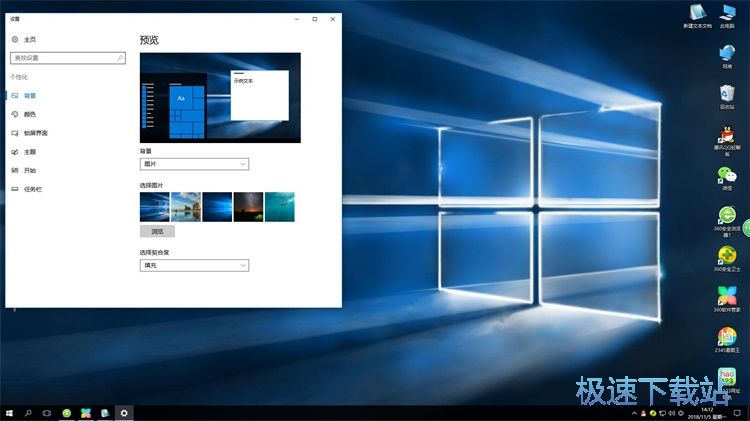Viewport: 750px width, 421px height.
Task: Select the dark blue Windows logo thumbnail
Action: click(217, 207)
